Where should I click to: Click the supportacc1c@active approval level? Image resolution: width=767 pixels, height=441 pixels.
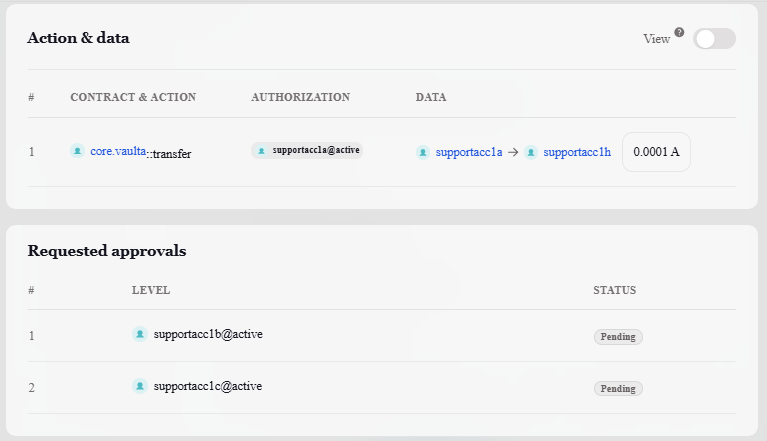(207, 386)
